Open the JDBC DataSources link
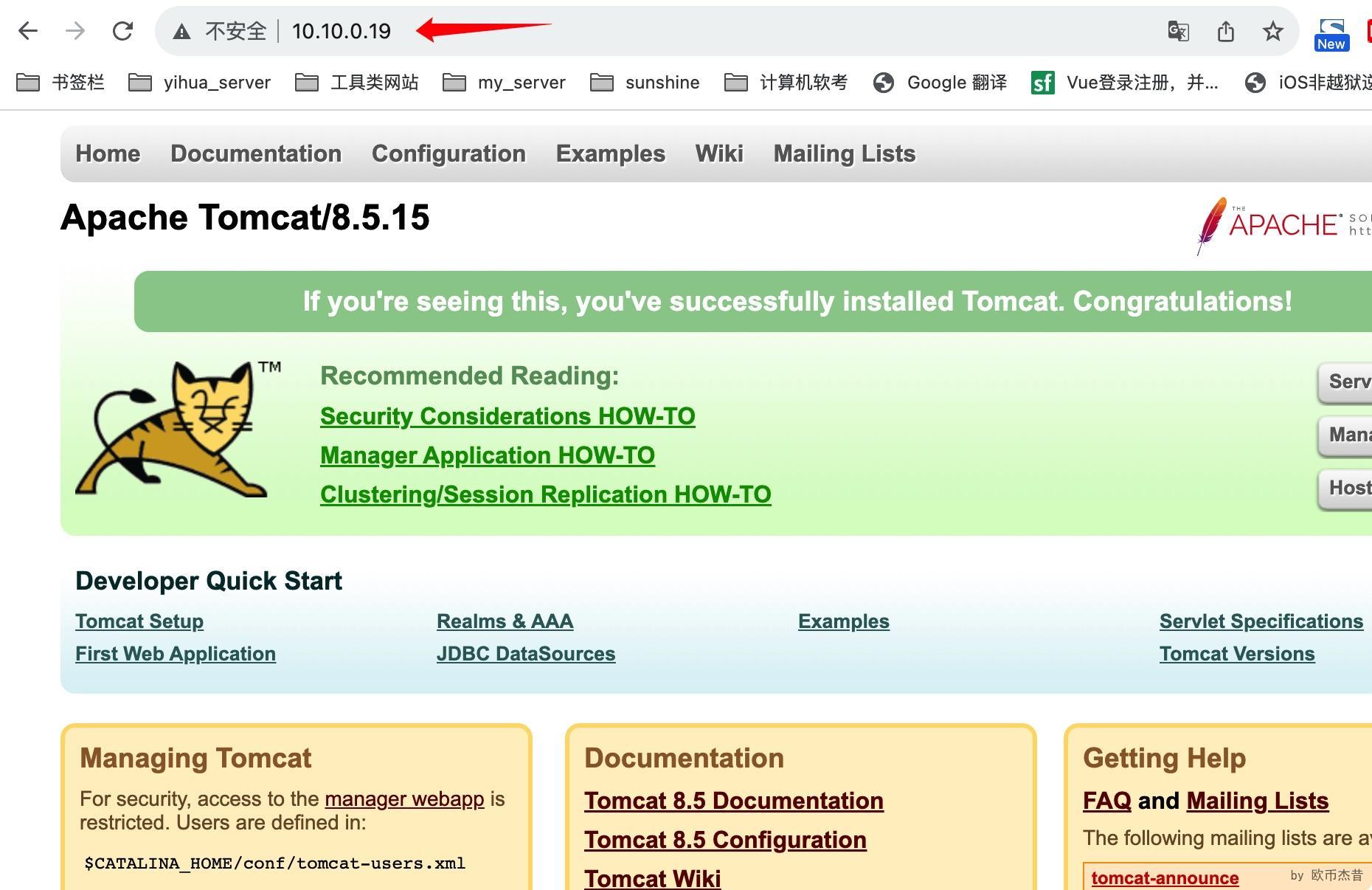Viewport: 1372px width, 890px height. point(526,654)
